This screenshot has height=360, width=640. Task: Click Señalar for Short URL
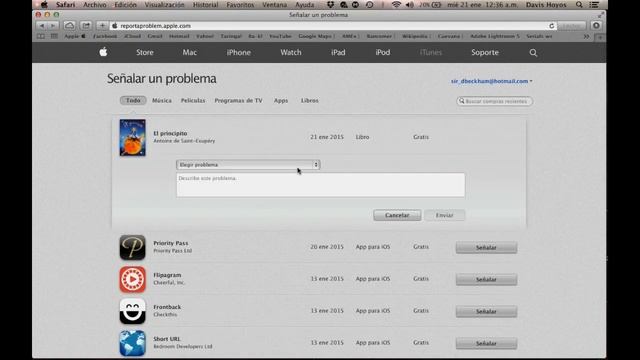486,343
